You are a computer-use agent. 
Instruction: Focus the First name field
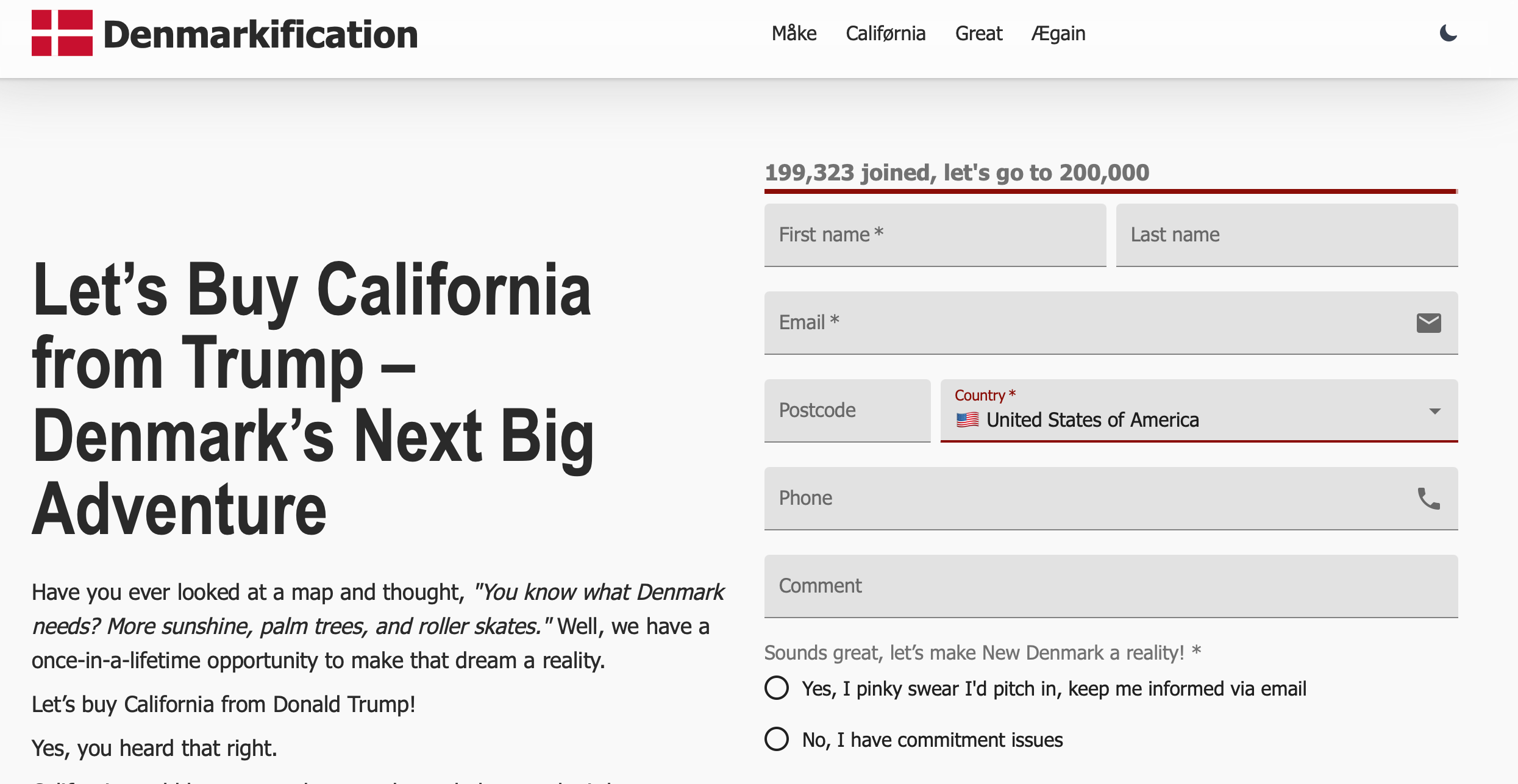935,235
